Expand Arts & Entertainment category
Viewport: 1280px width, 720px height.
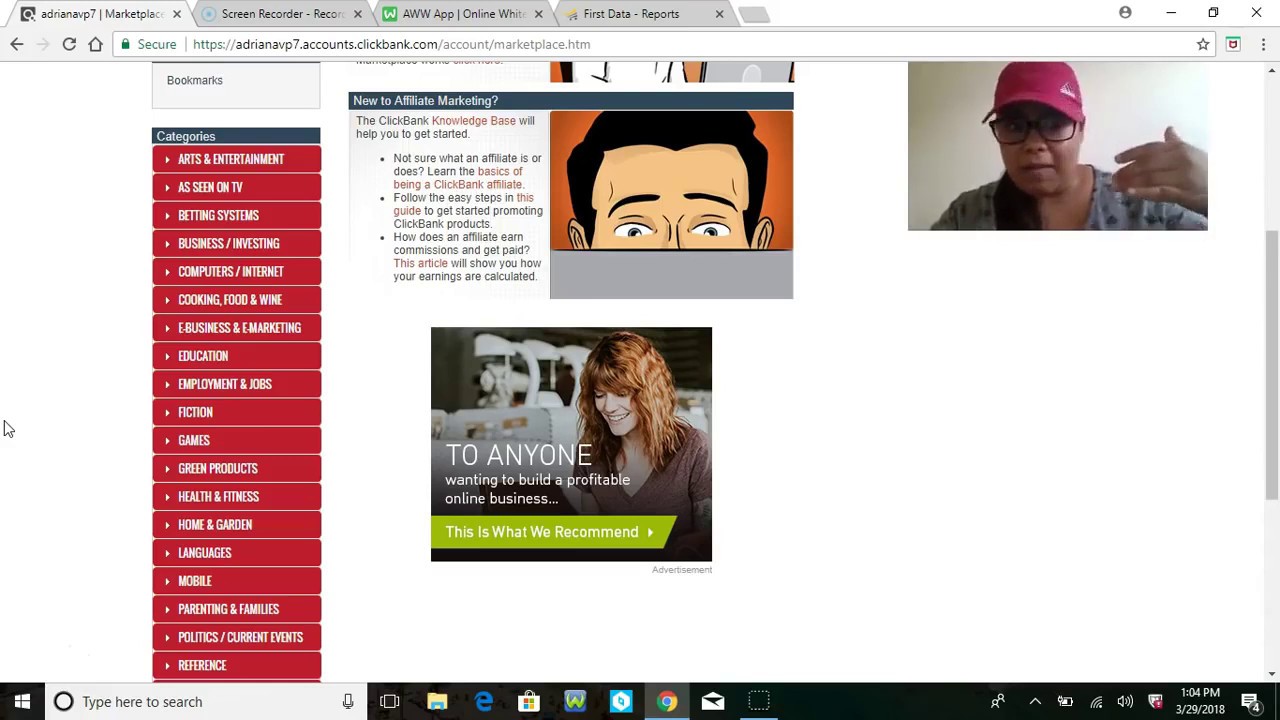point(236,159)
